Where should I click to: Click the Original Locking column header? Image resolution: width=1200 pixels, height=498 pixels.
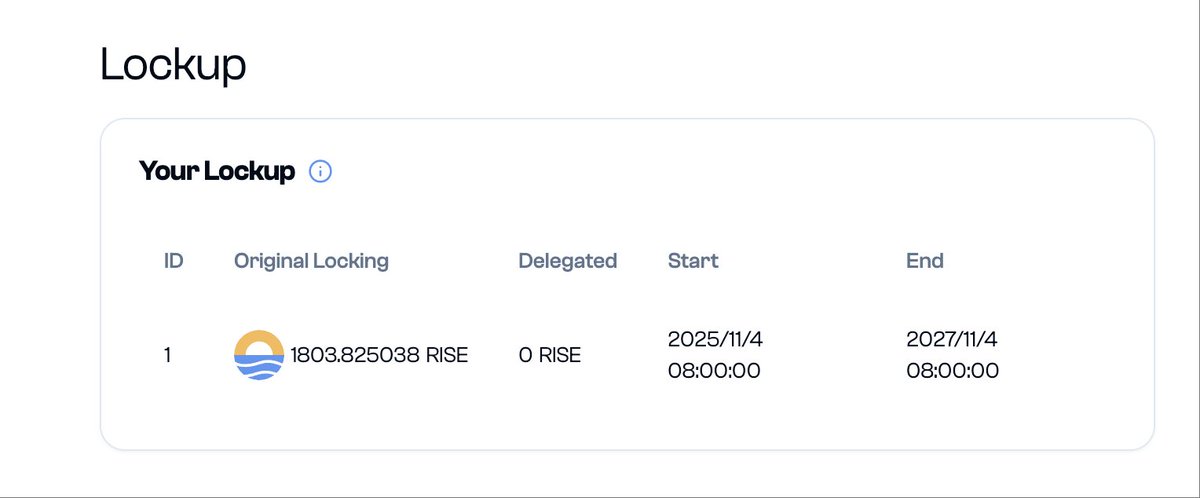(311, 261)
